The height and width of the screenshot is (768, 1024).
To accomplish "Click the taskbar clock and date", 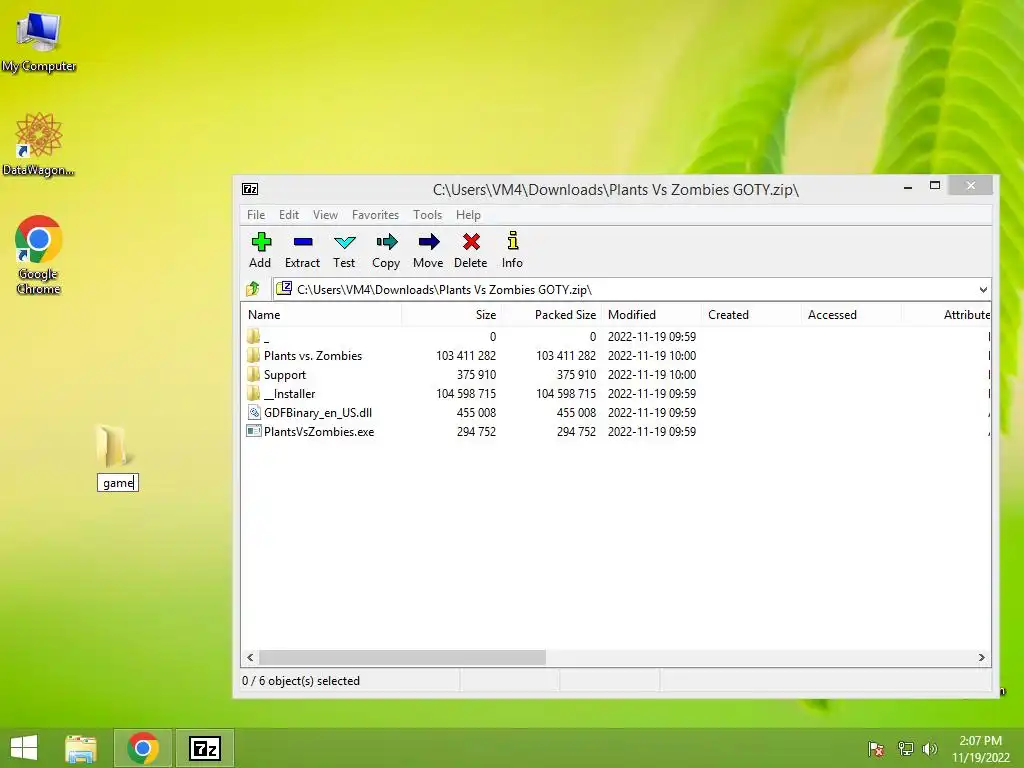I will (980, 748).
